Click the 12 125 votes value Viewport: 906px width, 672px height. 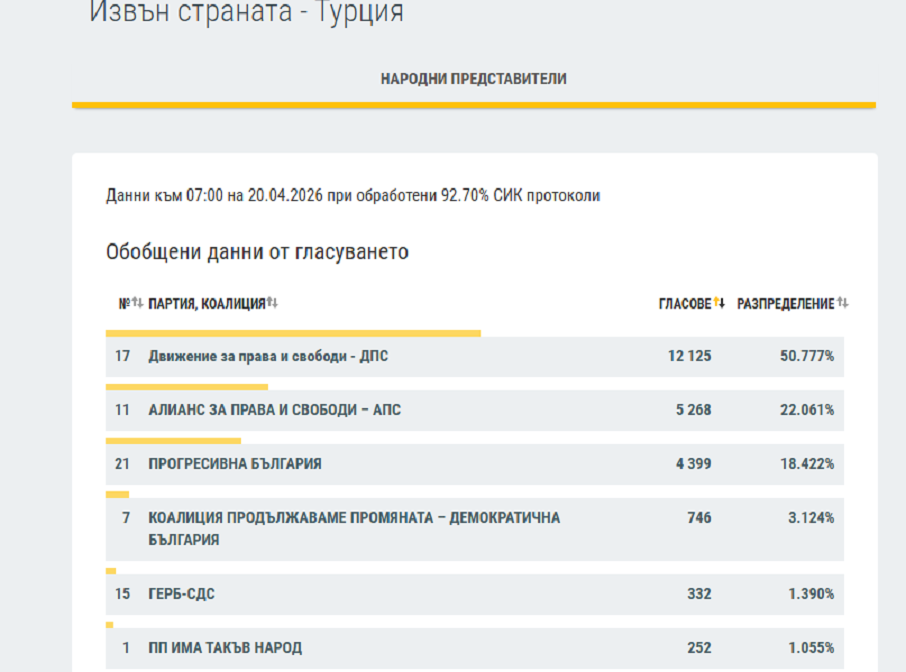[x=689, y=356]
